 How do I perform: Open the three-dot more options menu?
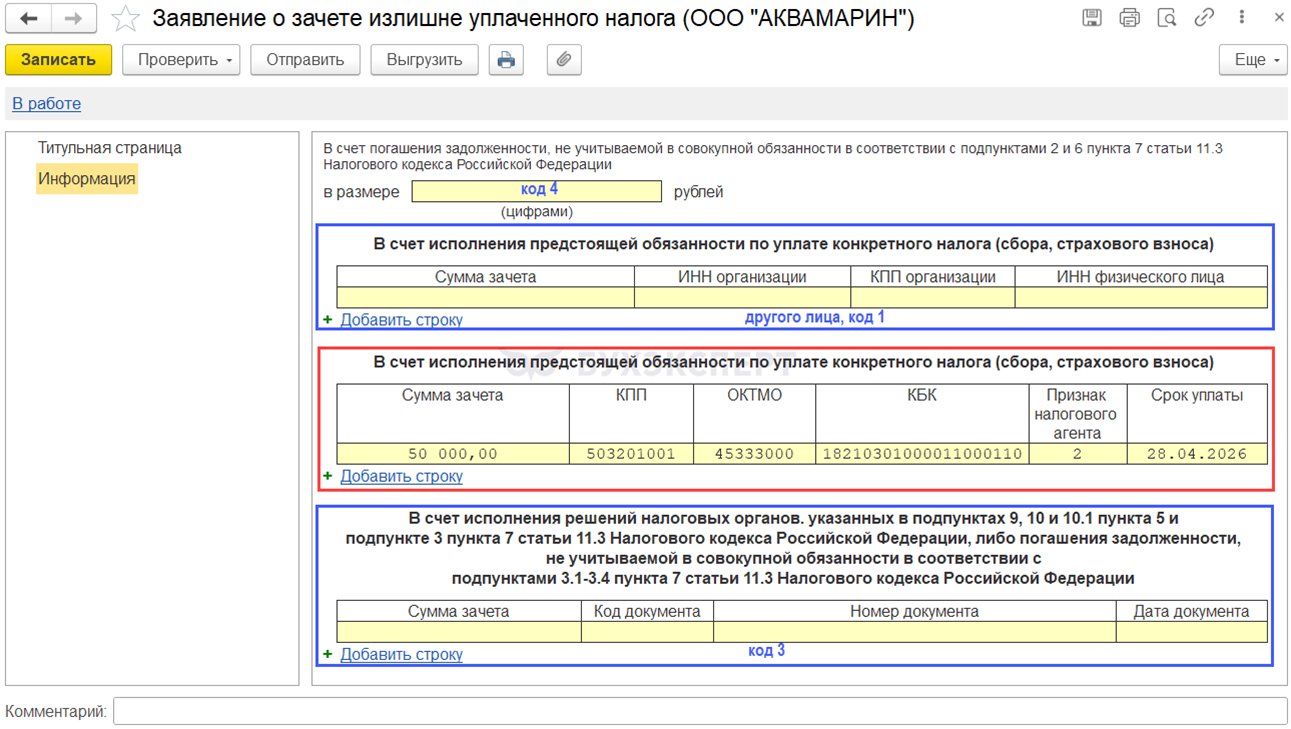pyautogui.click(x=1241, y=17)
